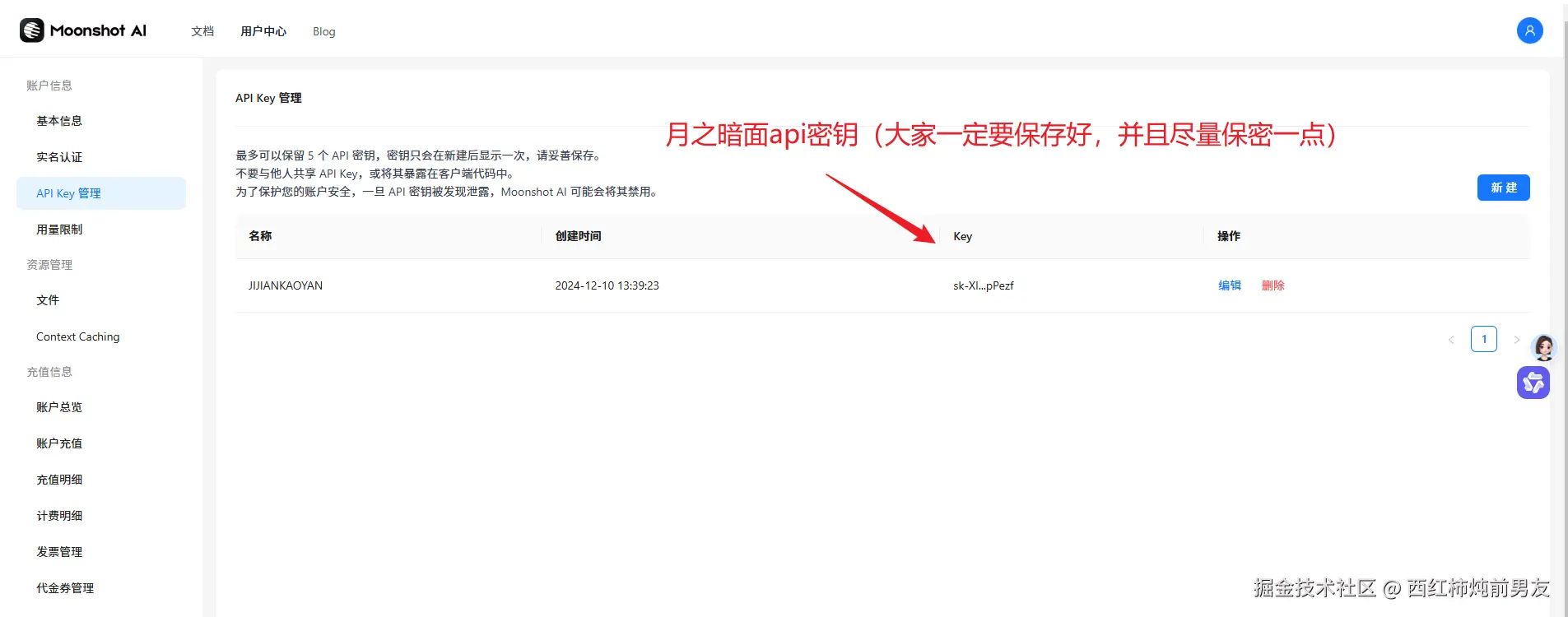Open the Blog menu item
1568x617 pixels.
pyautogui.click(x=323, y=31)
